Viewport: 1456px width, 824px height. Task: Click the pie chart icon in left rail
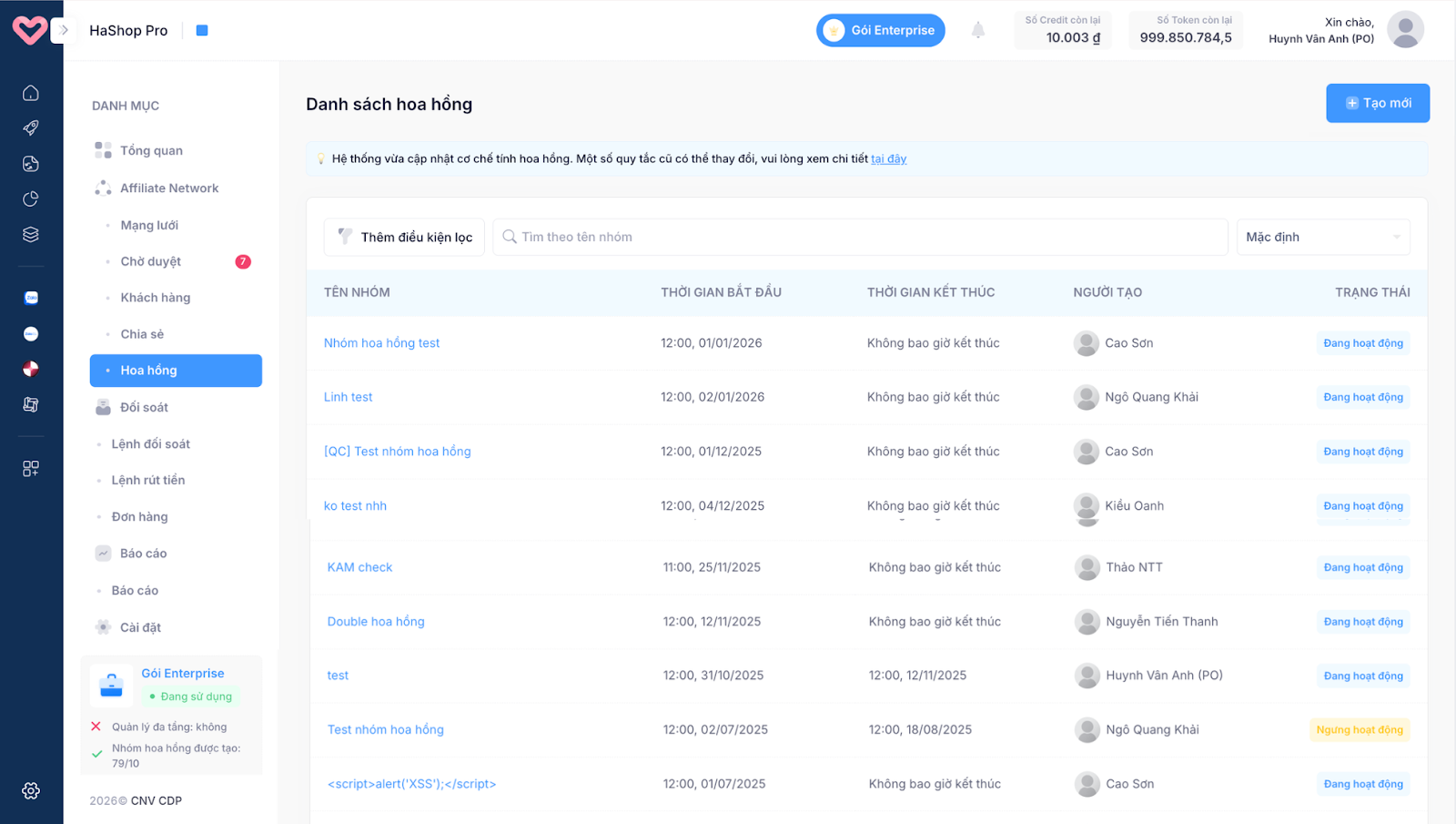(31, 199)
